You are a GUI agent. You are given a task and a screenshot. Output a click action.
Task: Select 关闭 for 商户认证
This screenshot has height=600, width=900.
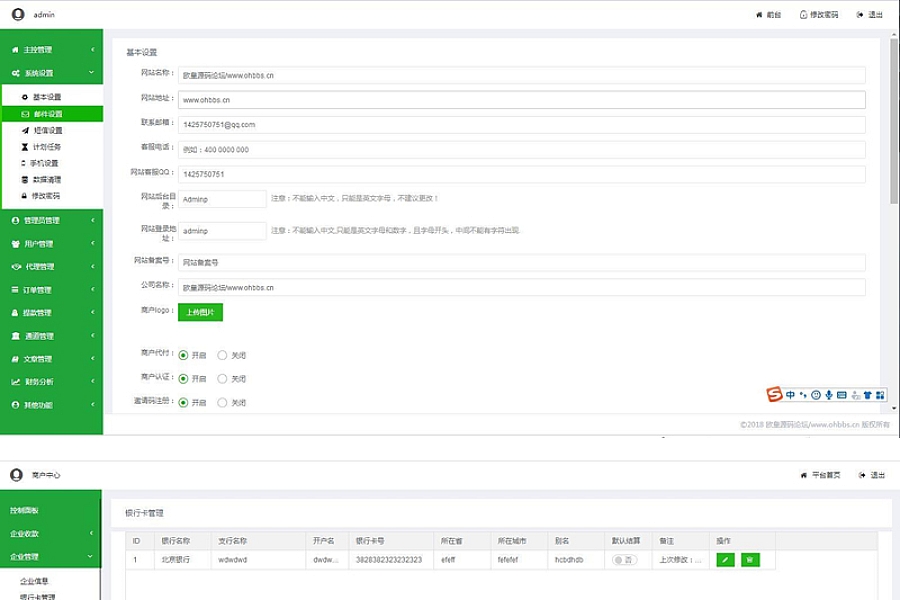click(x=222, y=379)
